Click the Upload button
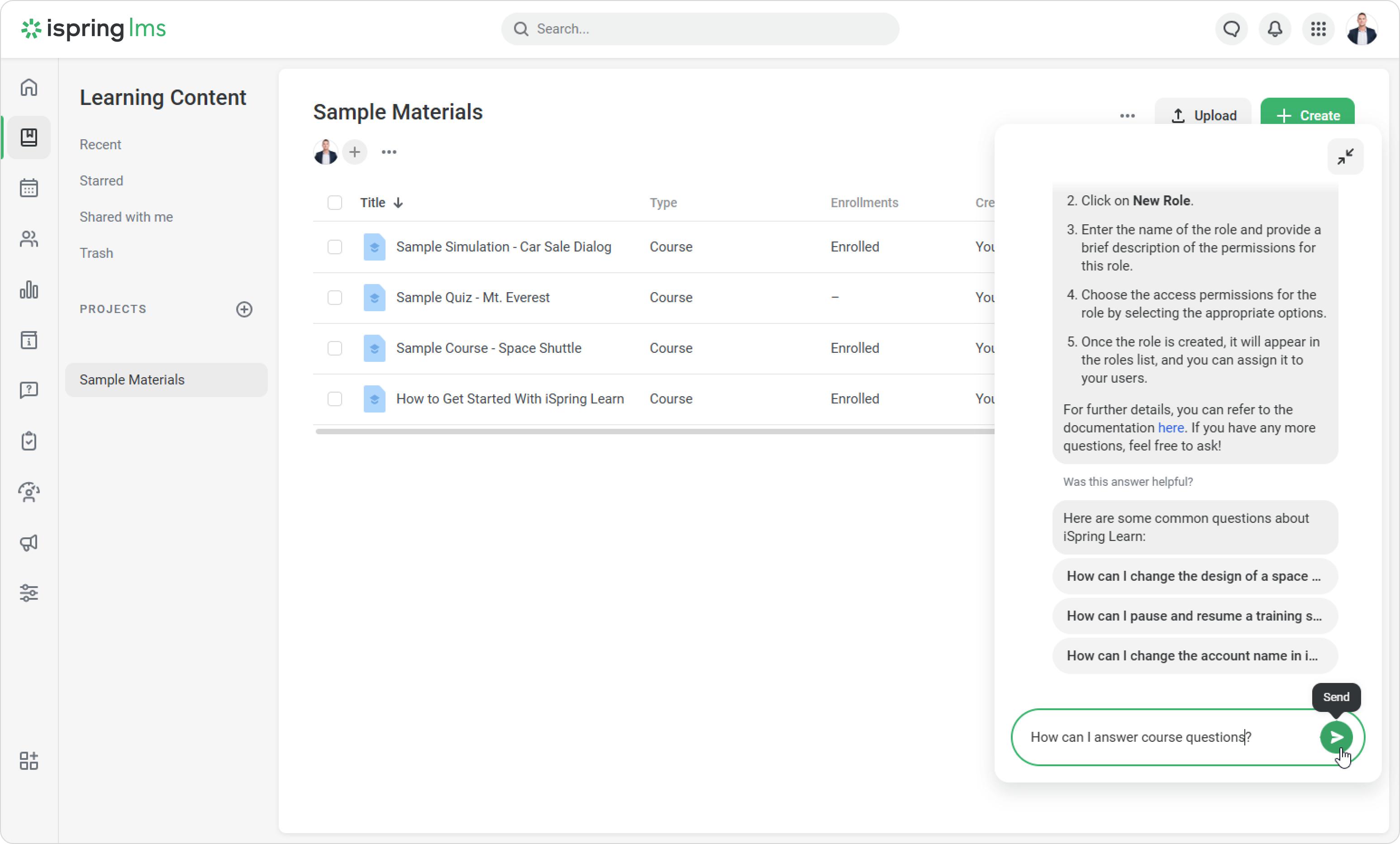 coord(1203,116)
